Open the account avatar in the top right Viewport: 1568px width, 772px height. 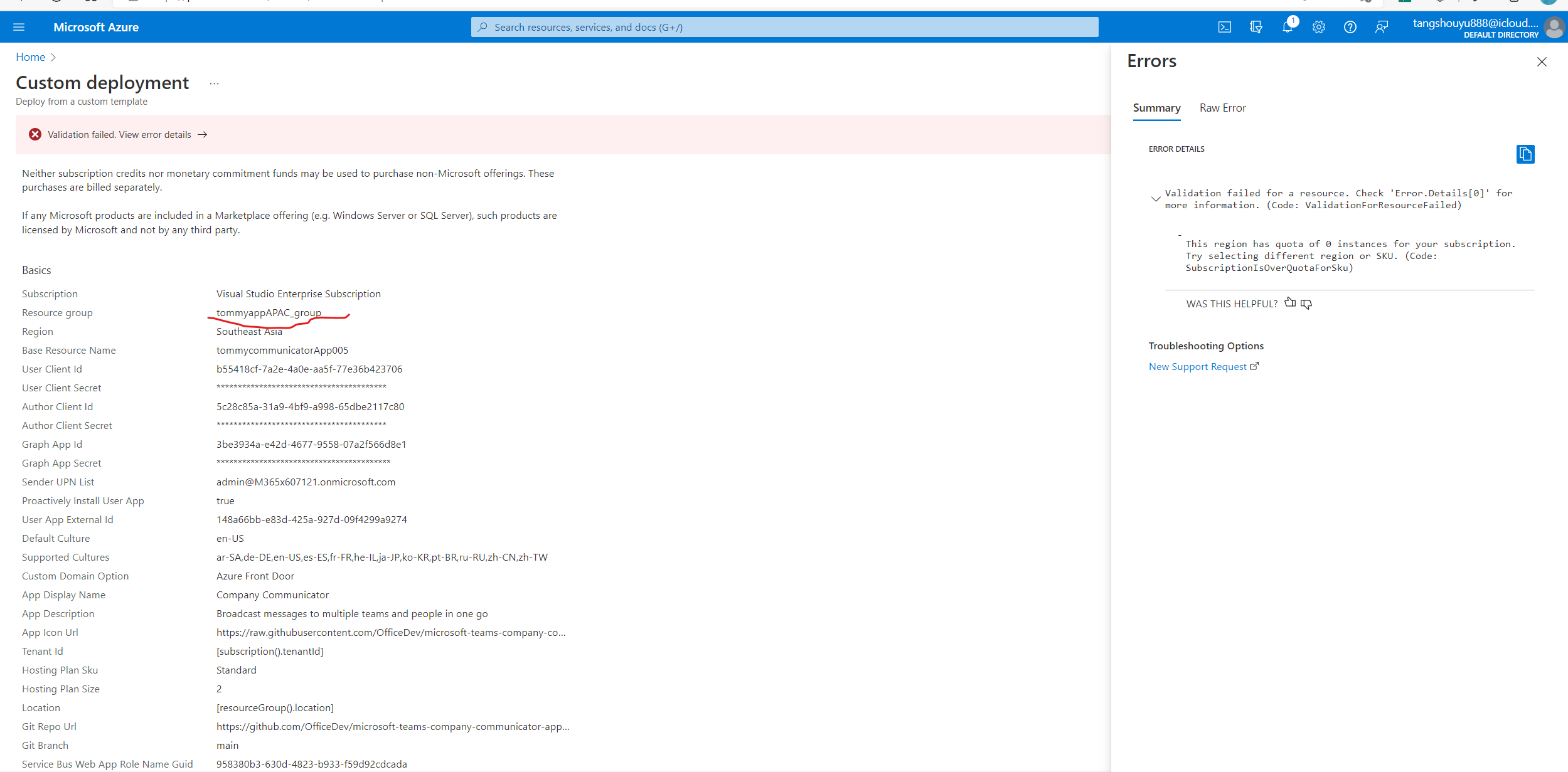[x=1553, y=28]
